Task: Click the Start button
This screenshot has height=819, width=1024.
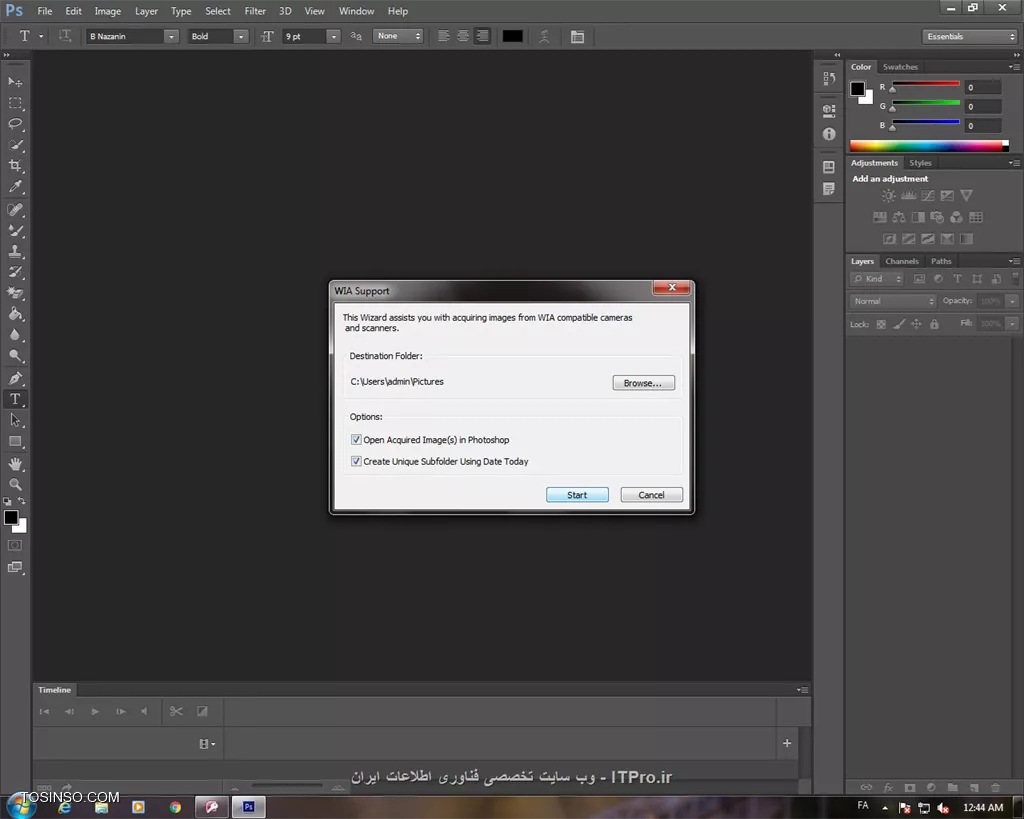Action: (x=577, y=495)
